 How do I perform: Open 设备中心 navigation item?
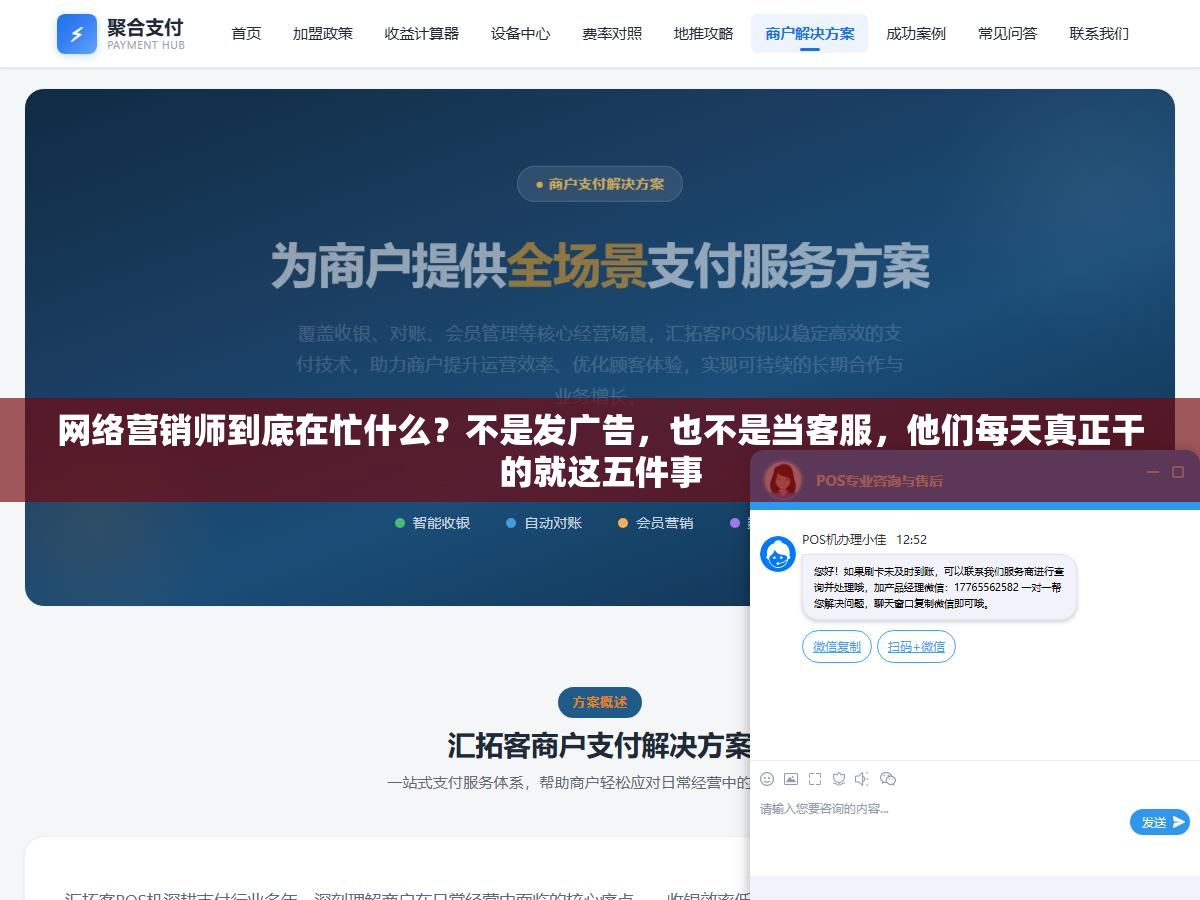tap(520, 34)
